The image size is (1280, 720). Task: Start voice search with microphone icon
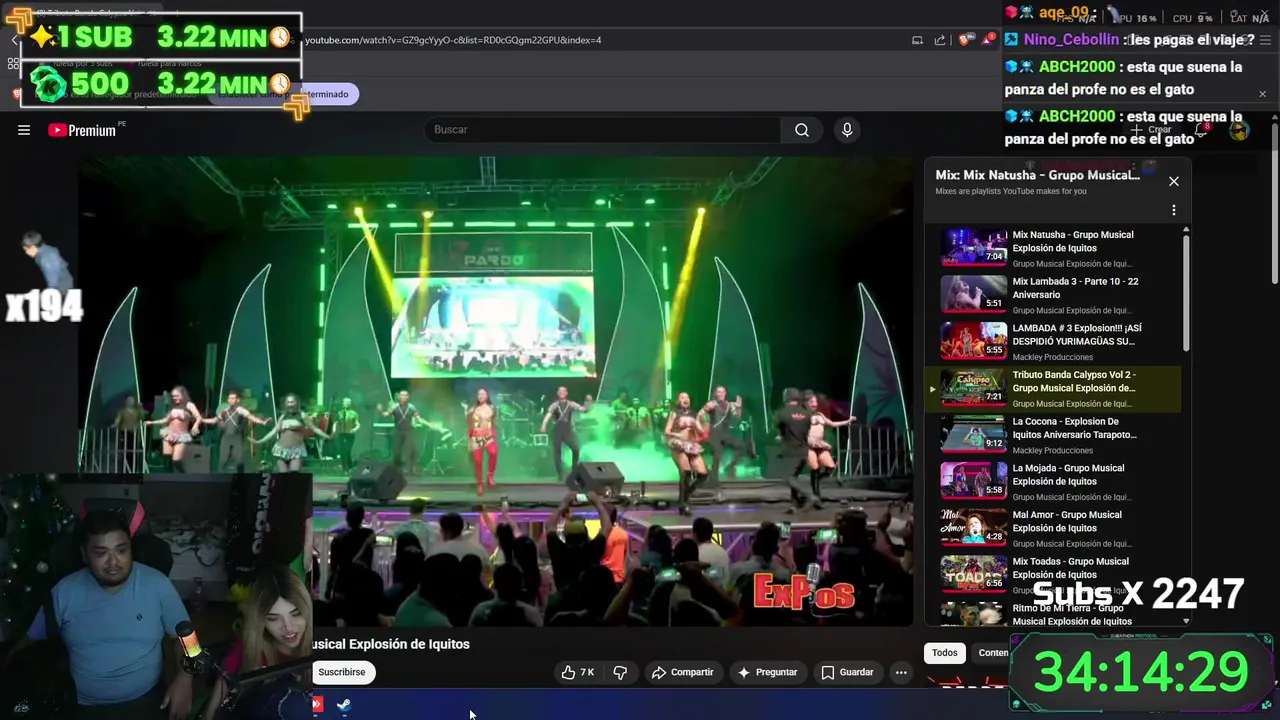847,130
